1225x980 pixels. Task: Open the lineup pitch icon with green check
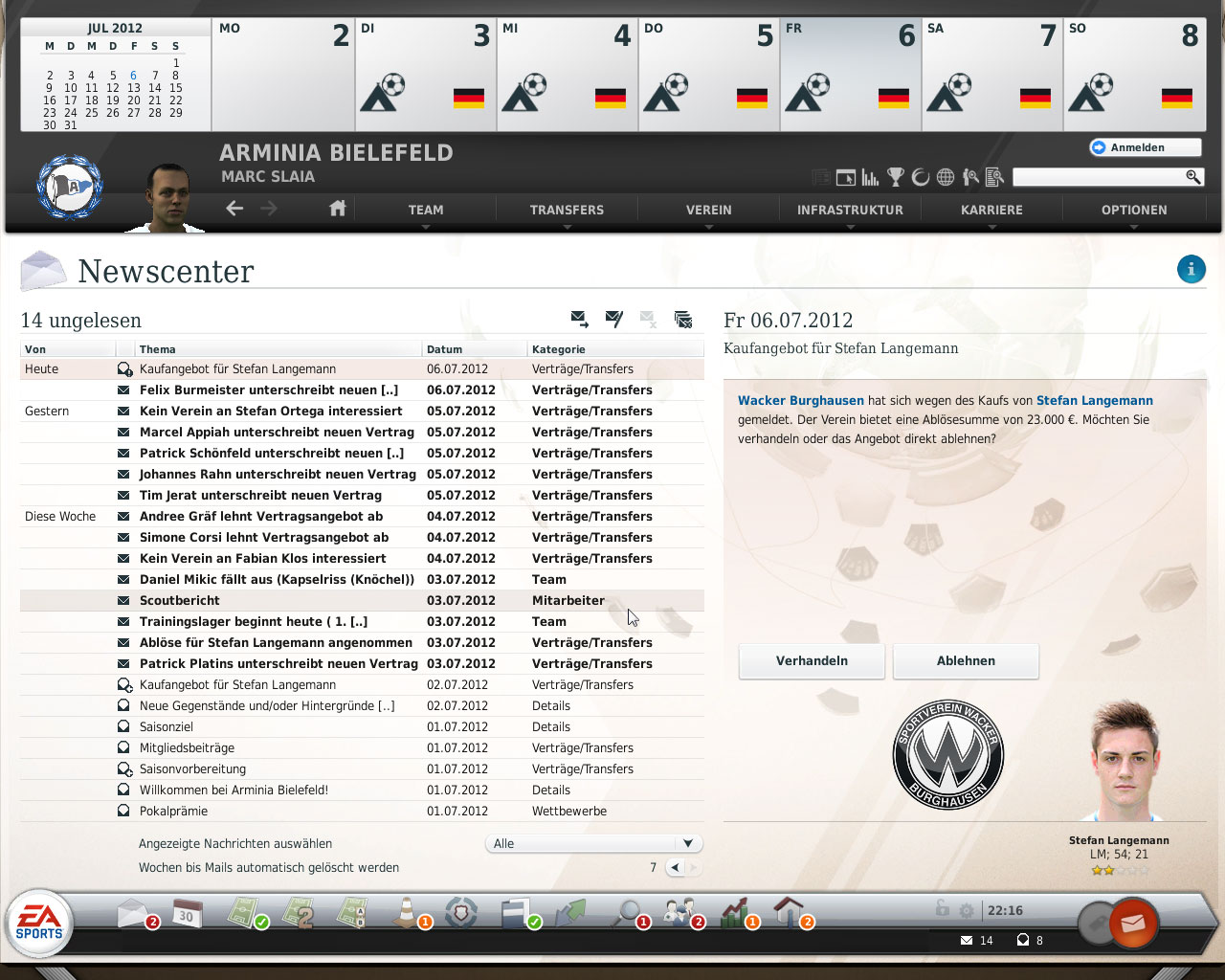pos(246,912)
